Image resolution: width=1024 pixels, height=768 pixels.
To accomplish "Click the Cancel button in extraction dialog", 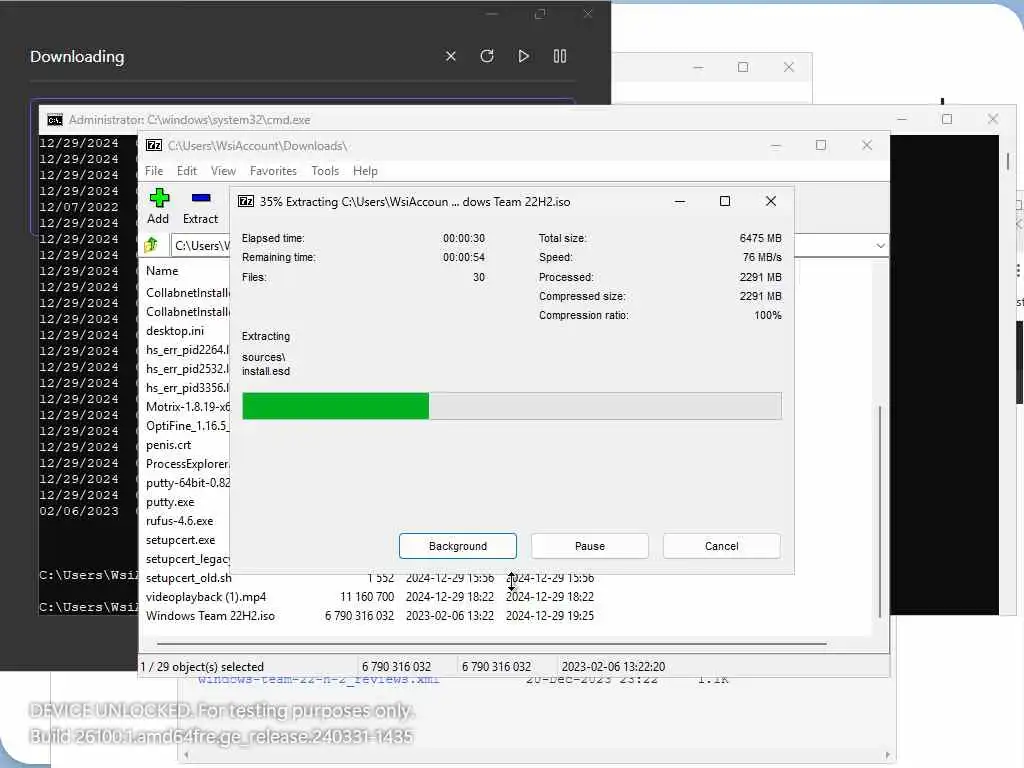I will 722,546.
